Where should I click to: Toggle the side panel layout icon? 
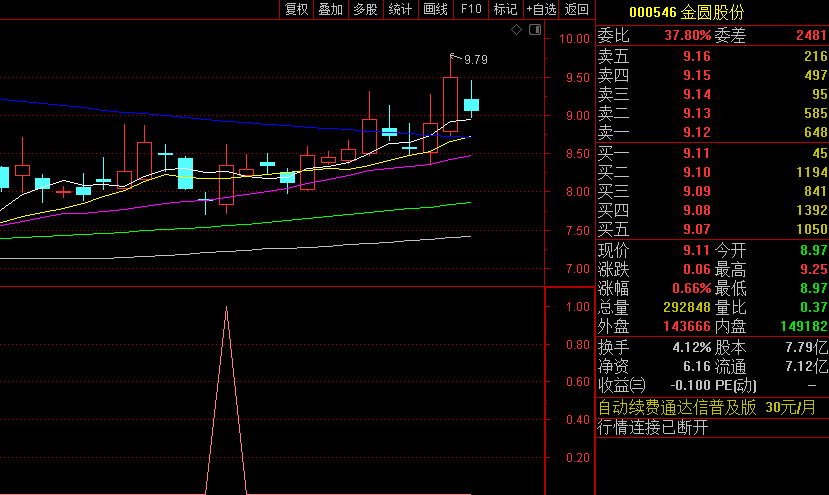pos(535,30)
